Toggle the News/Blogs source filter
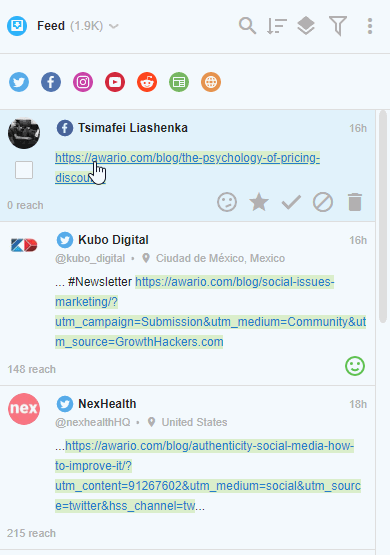 coord(179,82)
